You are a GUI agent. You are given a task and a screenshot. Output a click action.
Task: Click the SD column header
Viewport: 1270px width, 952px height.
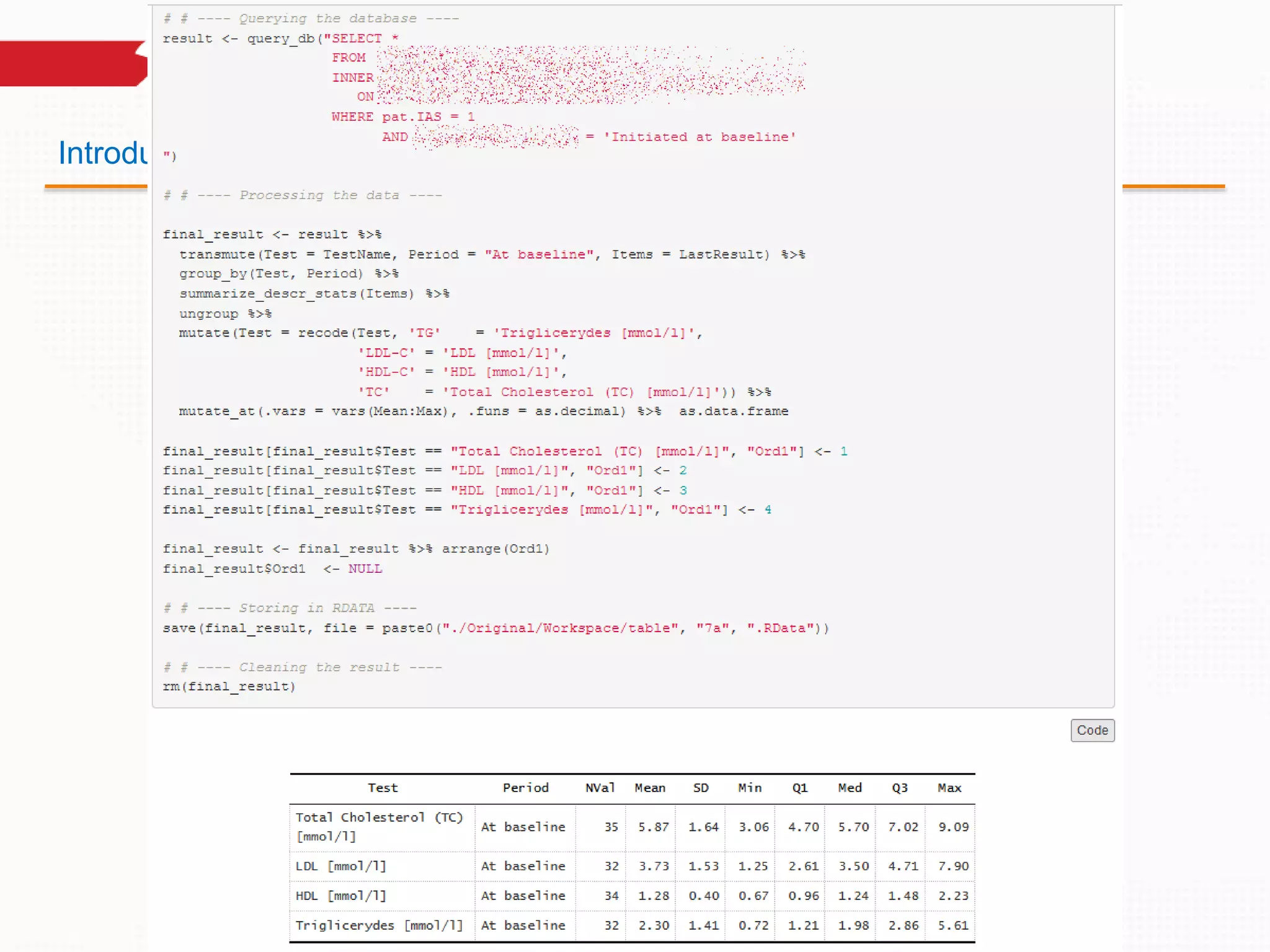[x=701, y=788]
